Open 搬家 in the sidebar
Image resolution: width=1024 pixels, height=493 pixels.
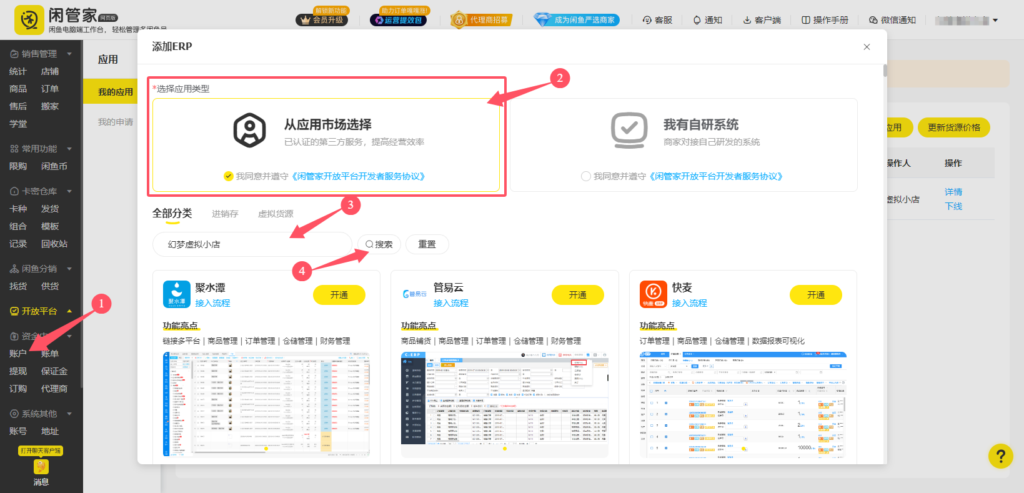tap(50, 106)
